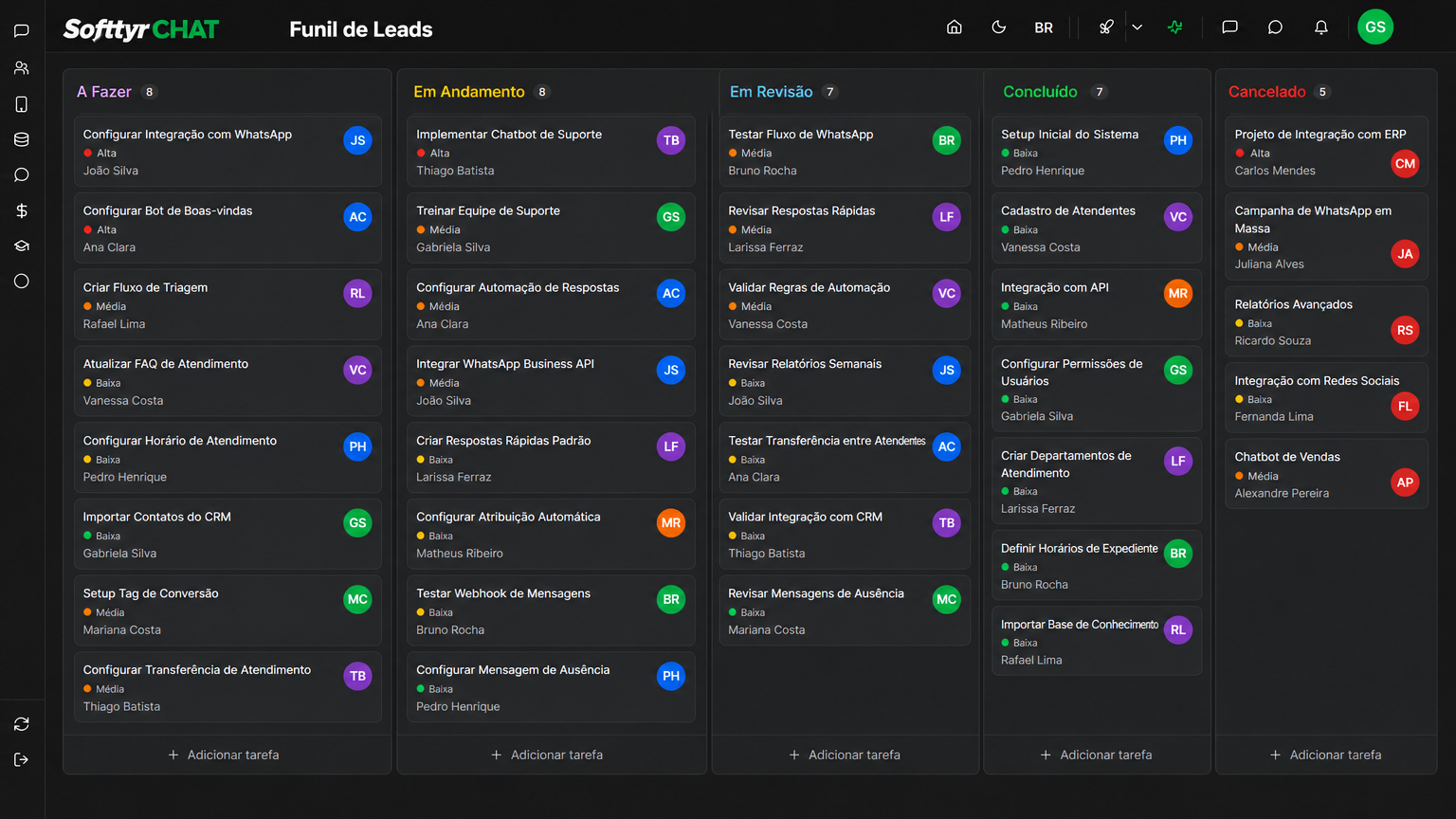Open the database sidebar icon
This screenshot has height=819, width=1456.
(x=22, y=139)
